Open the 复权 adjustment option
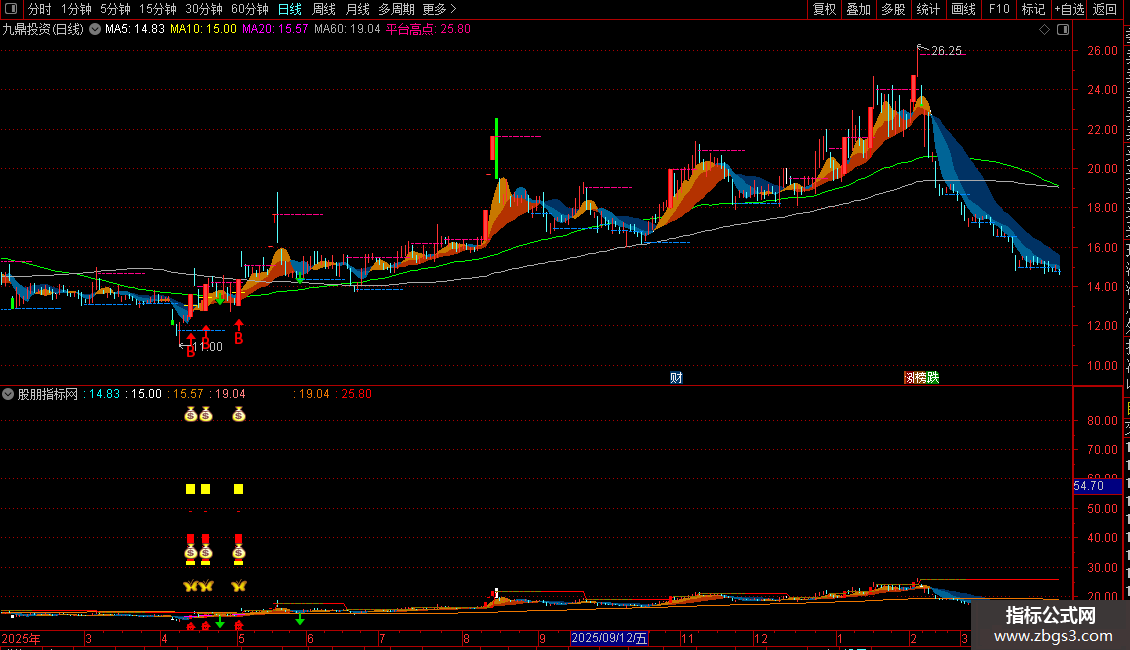The height and width of the screenshot is (650, 1130). pos(824,9)
